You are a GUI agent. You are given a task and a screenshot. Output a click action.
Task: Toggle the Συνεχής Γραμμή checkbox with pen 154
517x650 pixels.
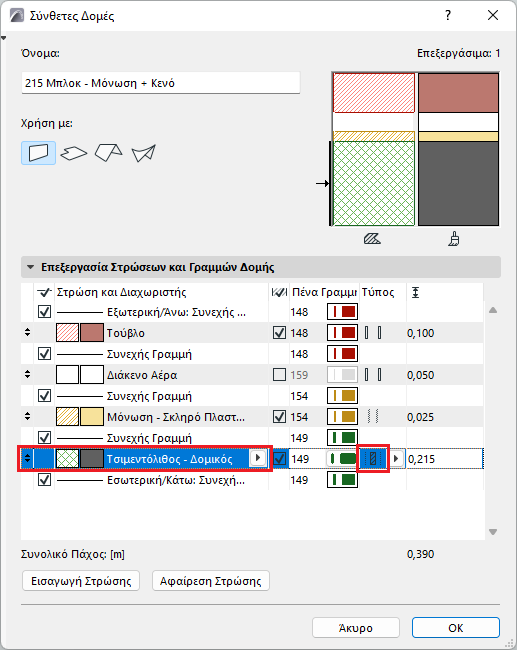coord(44,395)
